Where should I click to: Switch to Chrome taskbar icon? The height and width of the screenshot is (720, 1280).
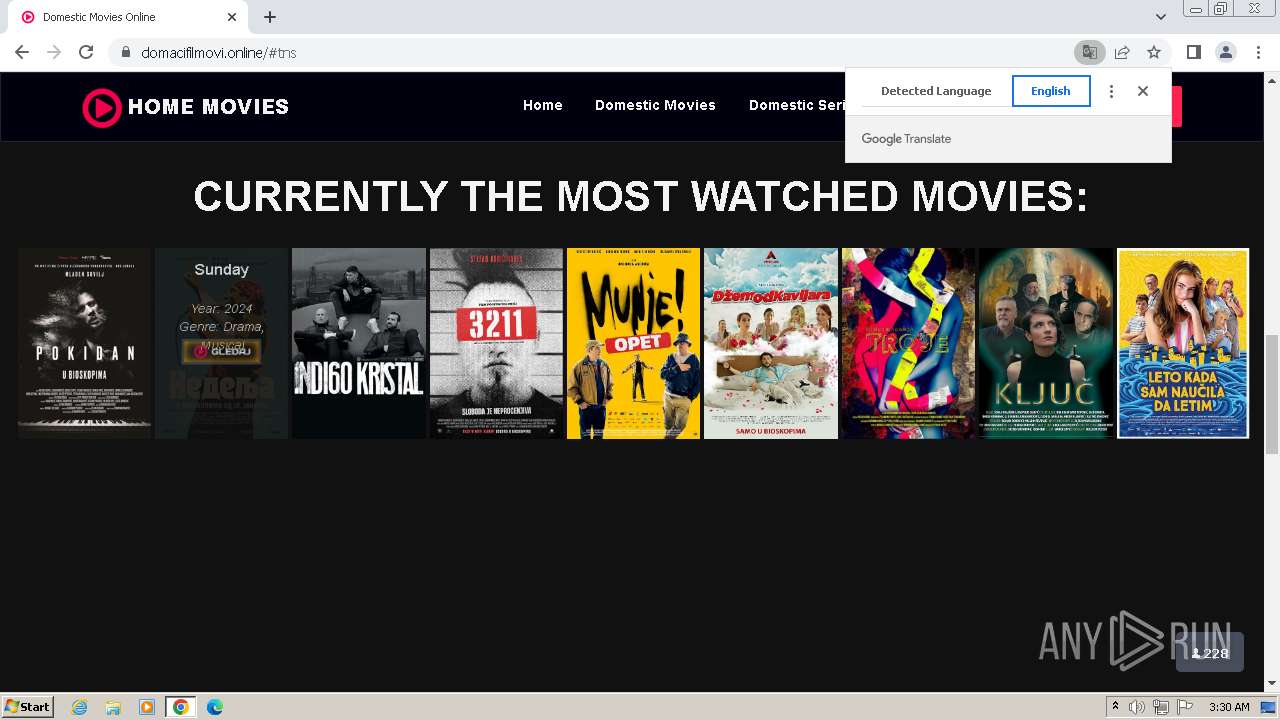(180, 707)
